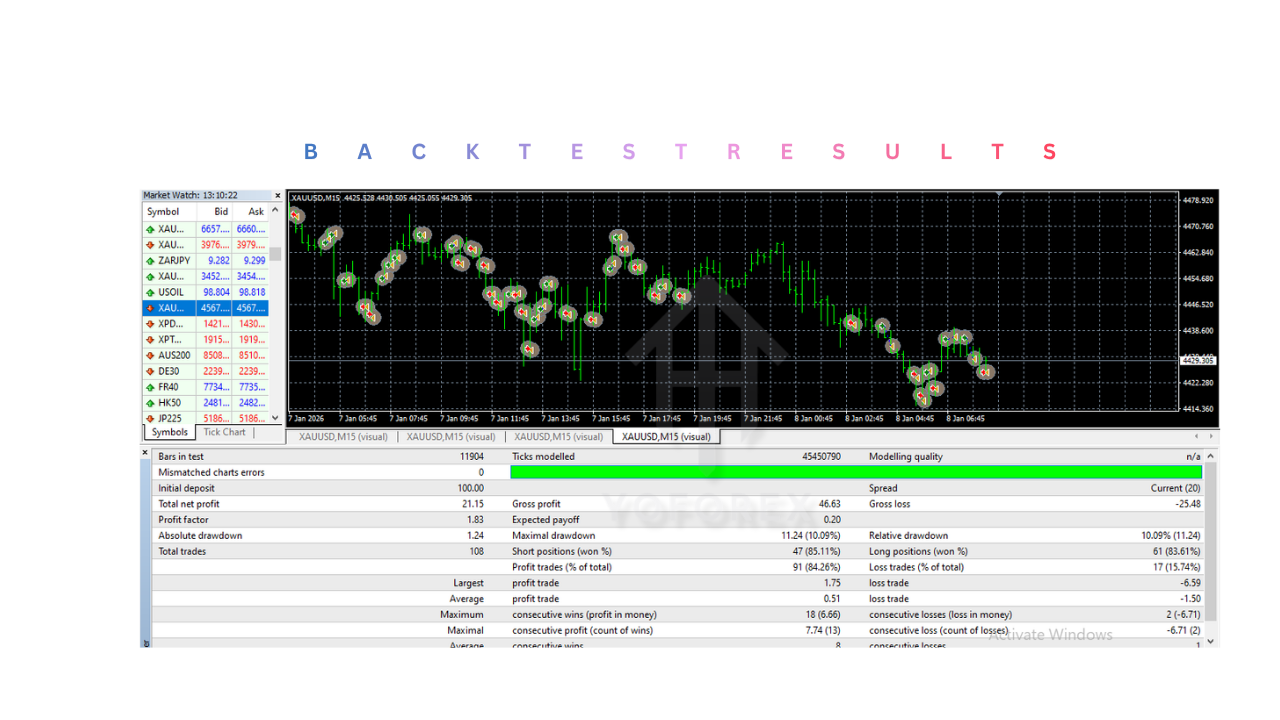Screen dimensions: 1280x720
Task: Click the 4429.305 price label on the axis
Action: click(1197, 360)
